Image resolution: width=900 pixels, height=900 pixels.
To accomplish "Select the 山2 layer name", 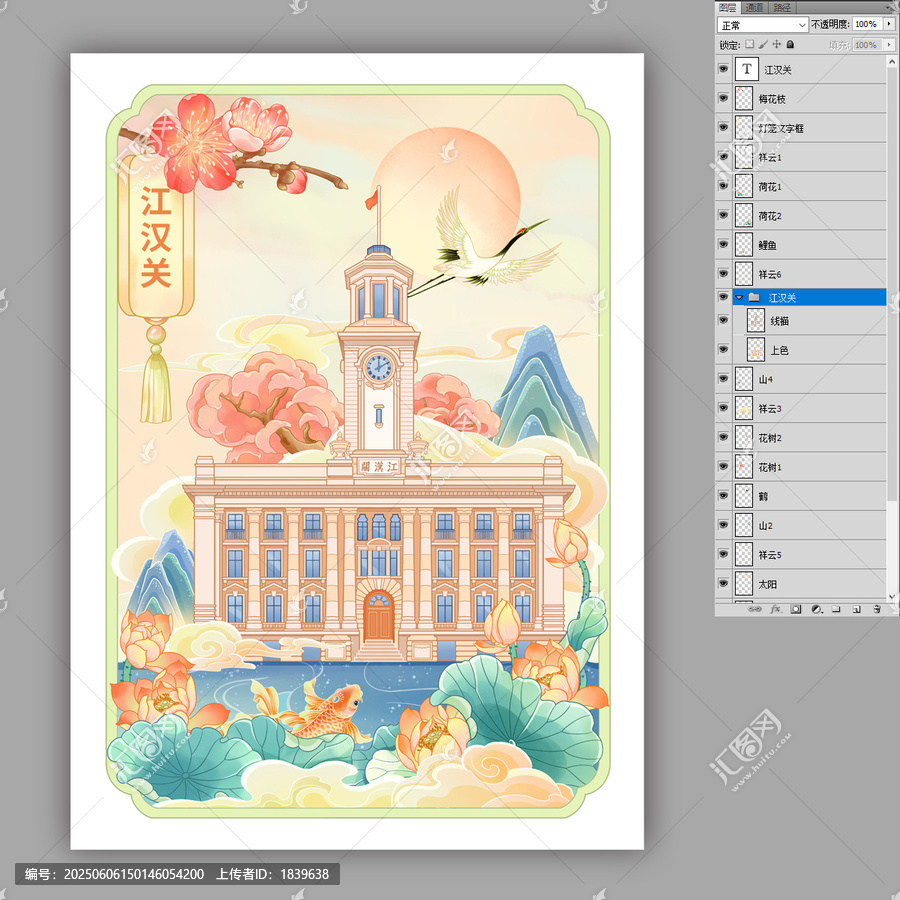I will click(765, 526).
